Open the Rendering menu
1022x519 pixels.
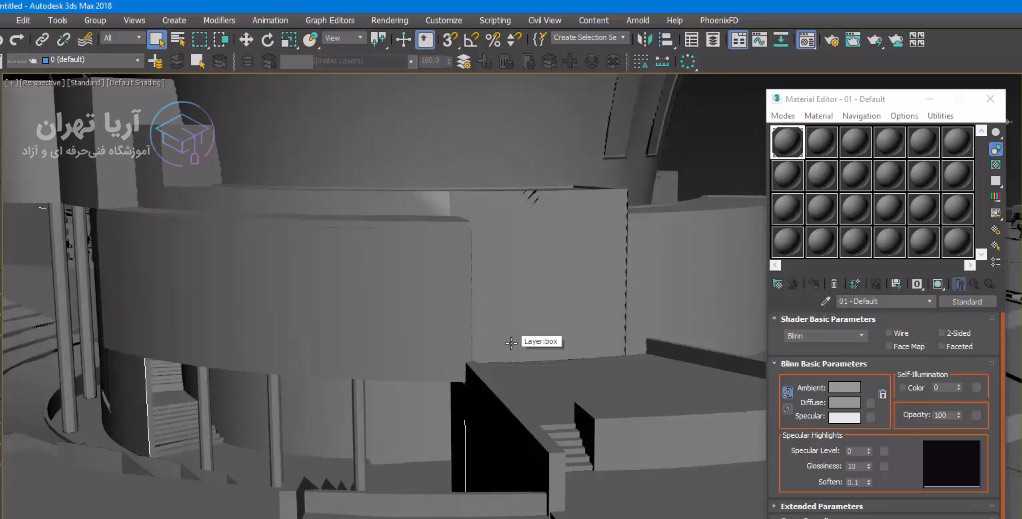(389, 20)
